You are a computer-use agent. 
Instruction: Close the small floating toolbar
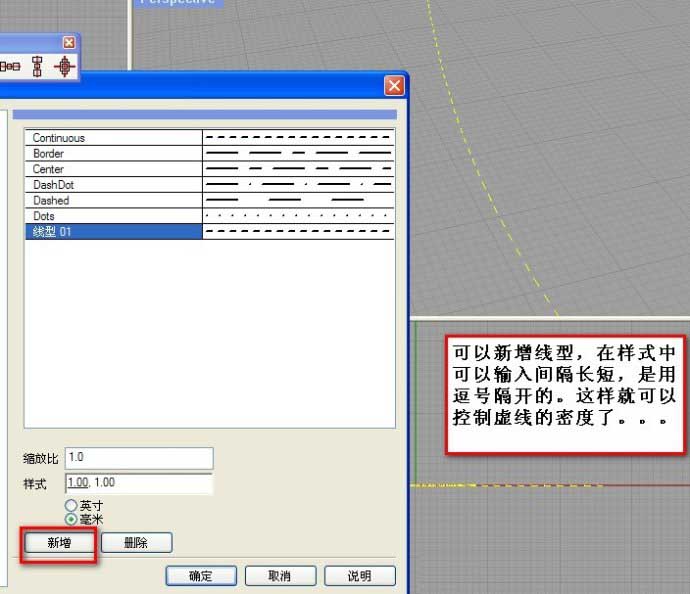(69, 43)
